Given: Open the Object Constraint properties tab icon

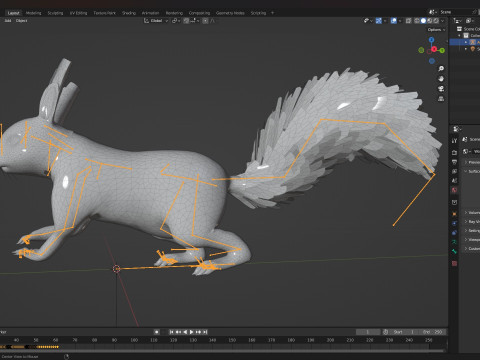Looking at the screenshot, I should [454, 233].
